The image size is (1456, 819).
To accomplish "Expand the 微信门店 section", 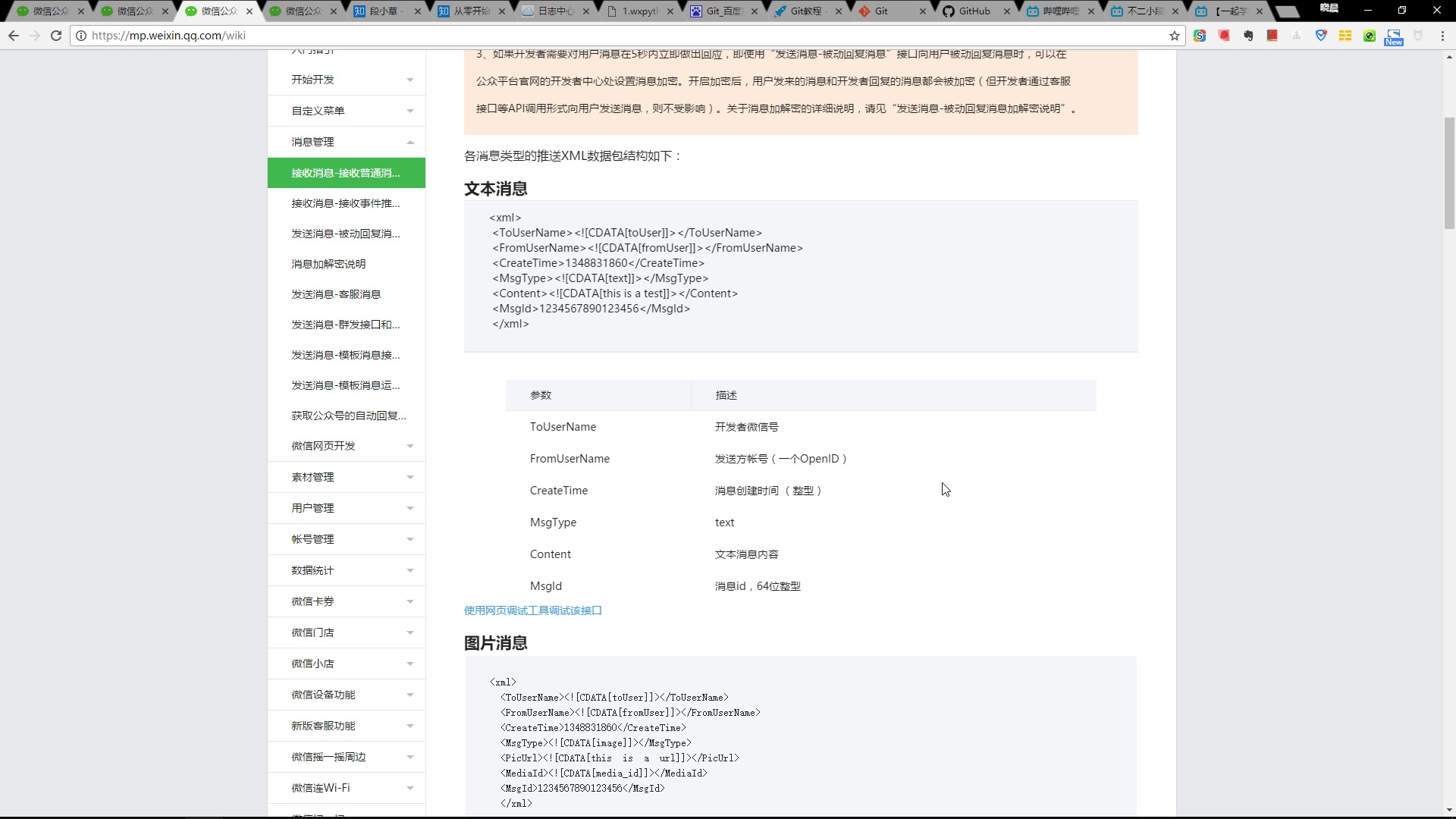I will click(x=347, y=632).
